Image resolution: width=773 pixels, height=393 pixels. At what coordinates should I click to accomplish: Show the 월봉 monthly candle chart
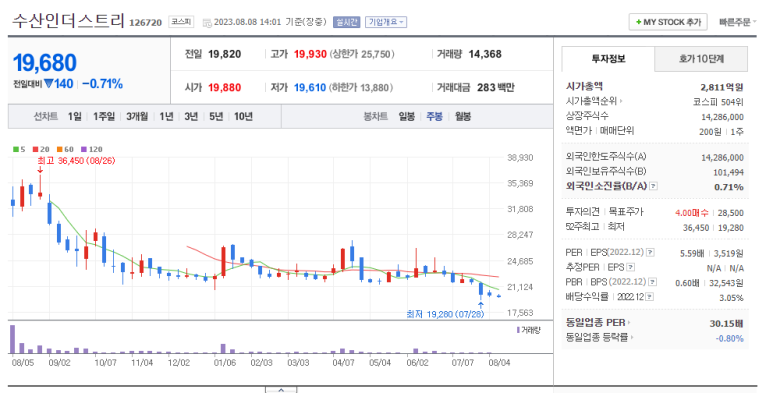pyautogui.click(x=463, y=116)
